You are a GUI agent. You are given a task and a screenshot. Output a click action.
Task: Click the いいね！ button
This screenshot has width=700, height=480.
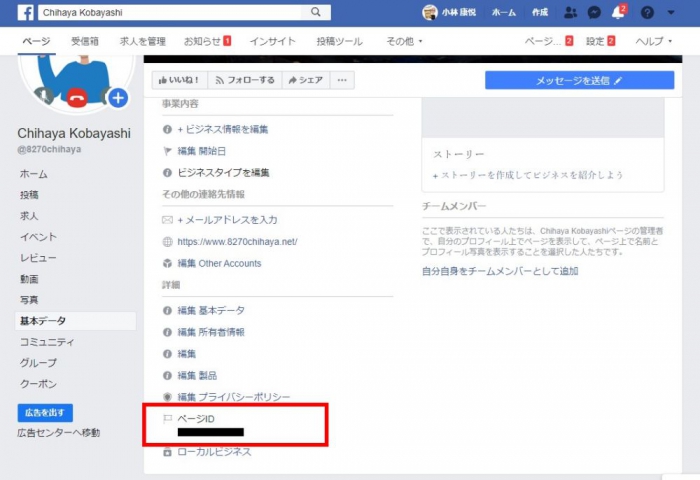179,80
